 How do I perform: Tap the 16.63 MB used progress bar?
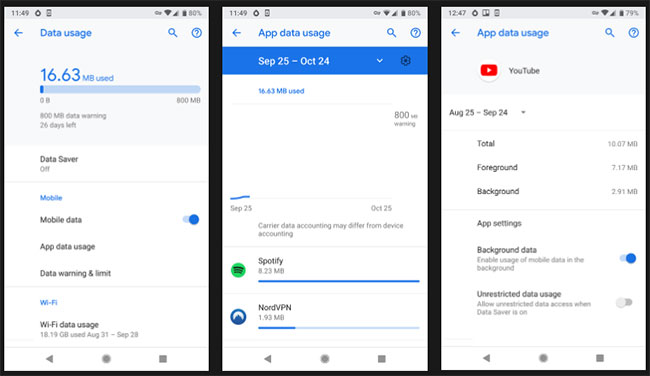click(x=120, y=89)
